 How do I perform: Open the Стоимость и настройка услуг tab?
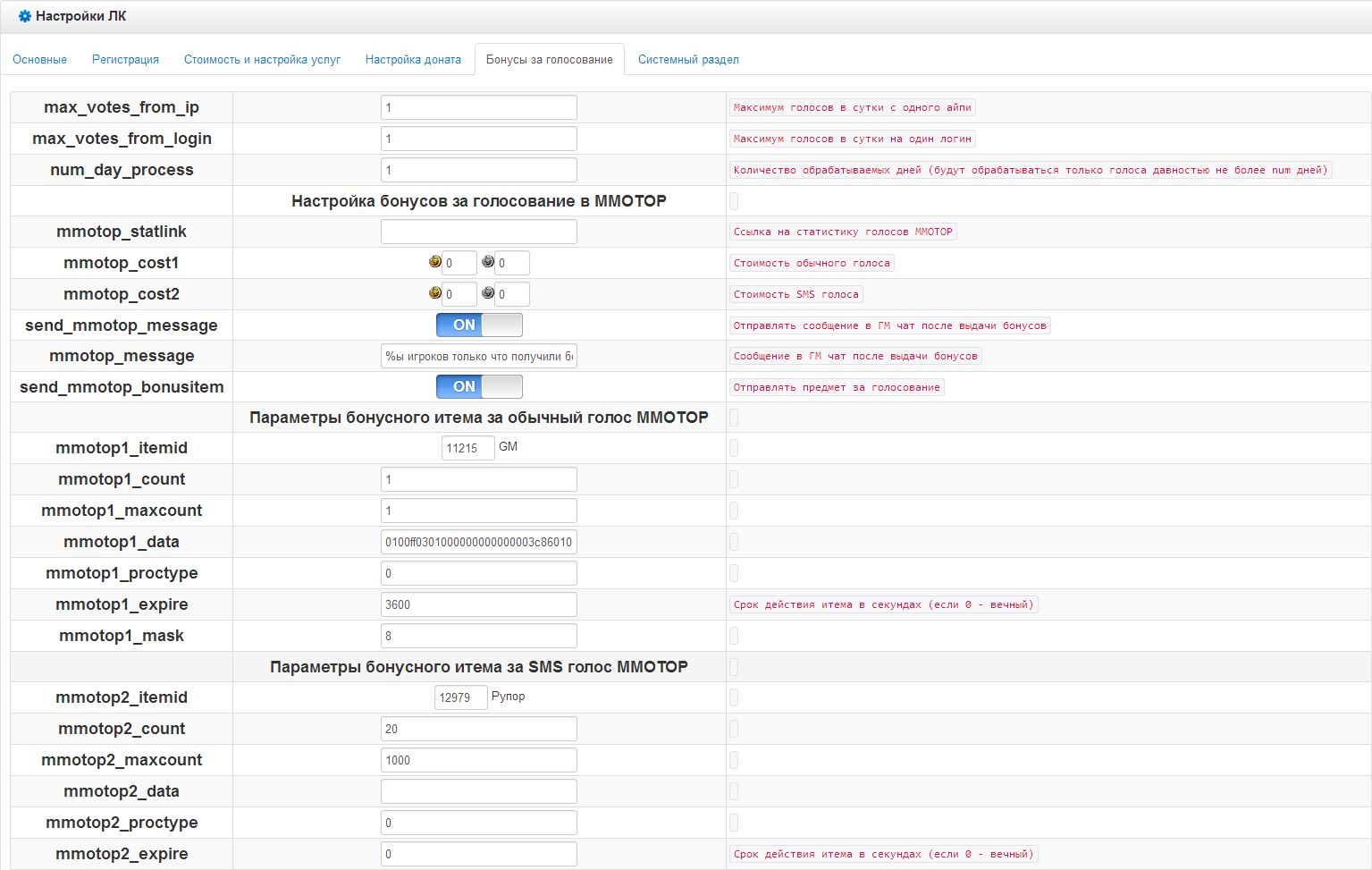(x=262, y=60)
